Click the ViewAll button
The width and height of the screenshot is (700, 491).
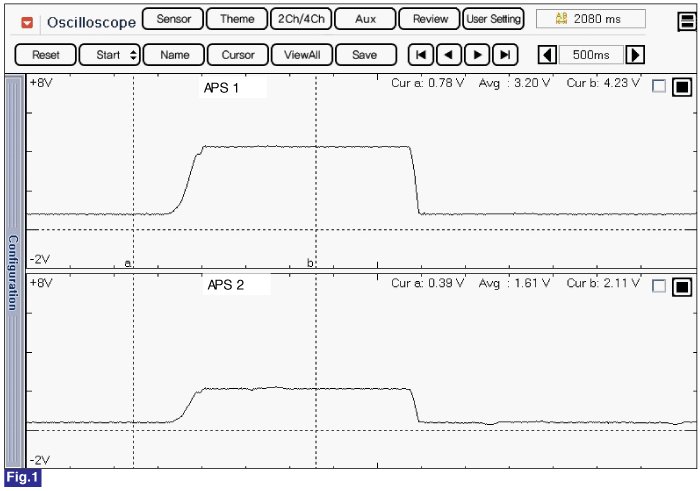(x=301, y=55)
